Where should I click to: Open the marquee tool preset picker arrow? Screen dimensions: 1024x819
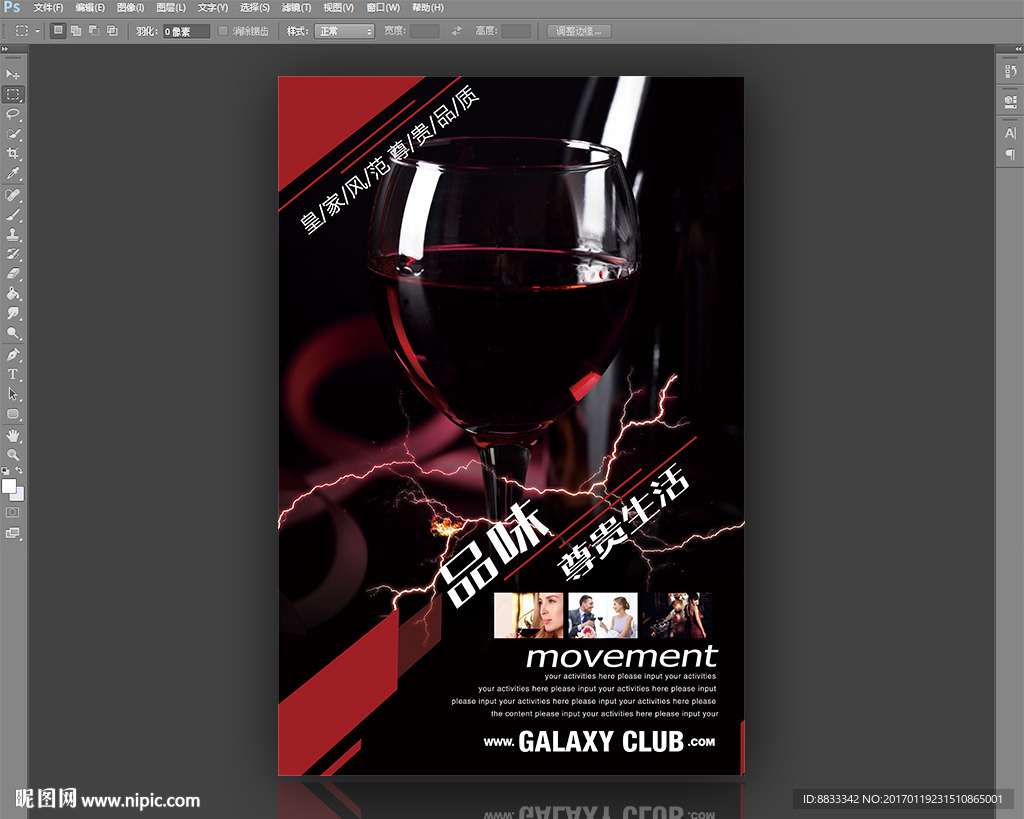pyautogui.click(x=37, y=31)
